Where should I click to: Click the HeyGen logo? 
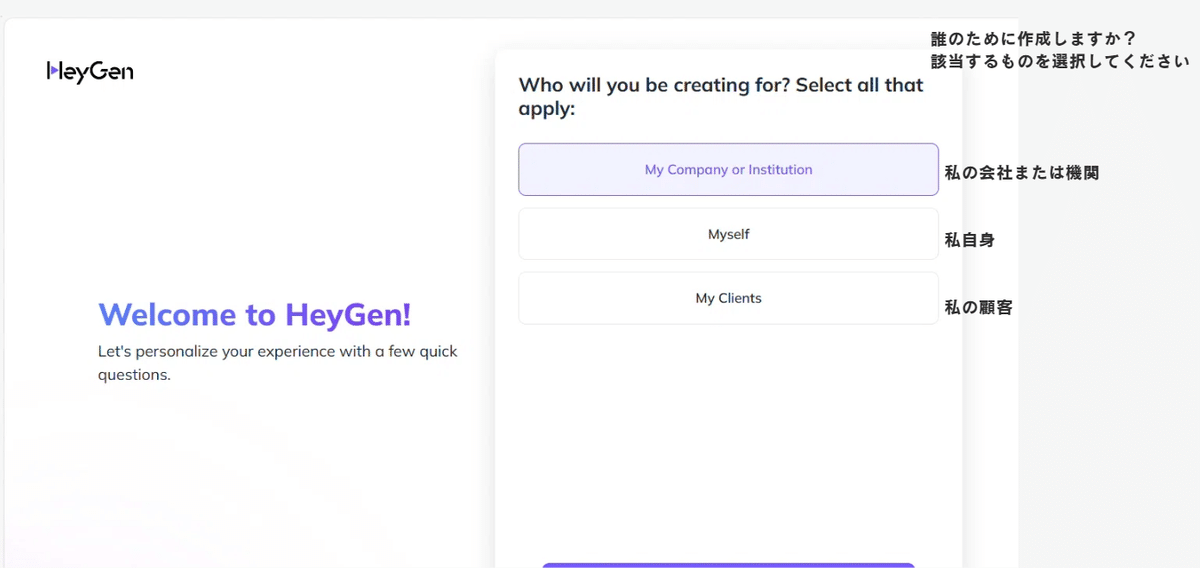point(90,72)
